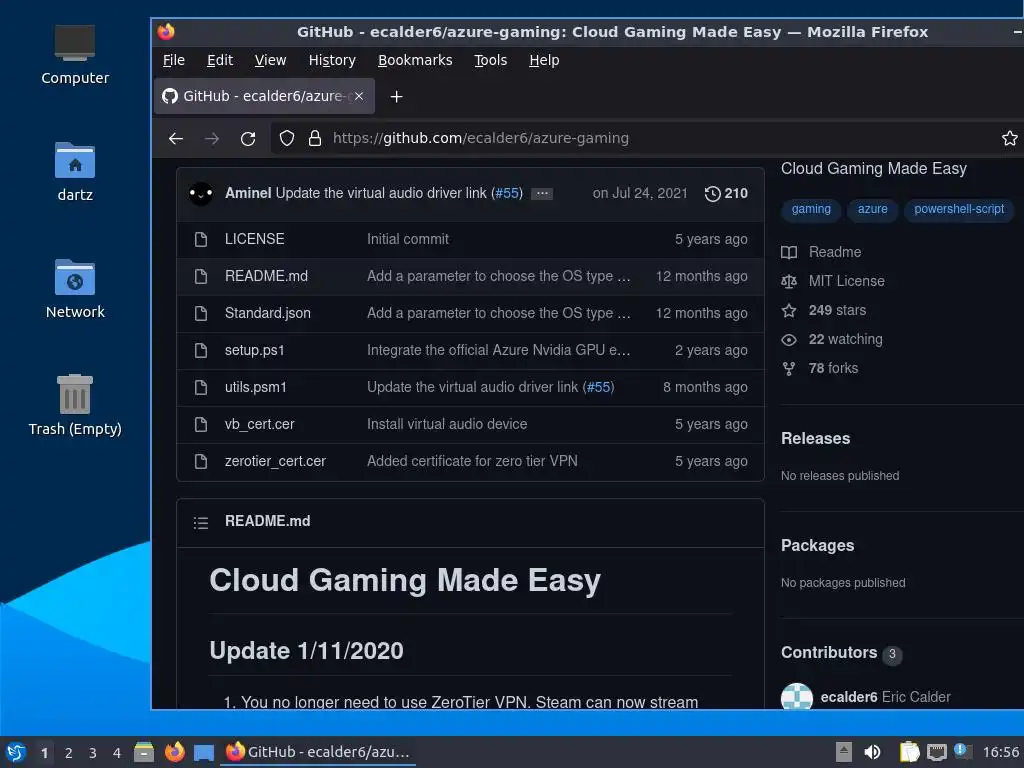Screen dimensions: 1024x768
Task: Open the Trash (Empty) desktop icon
Action: pos(74,406)
